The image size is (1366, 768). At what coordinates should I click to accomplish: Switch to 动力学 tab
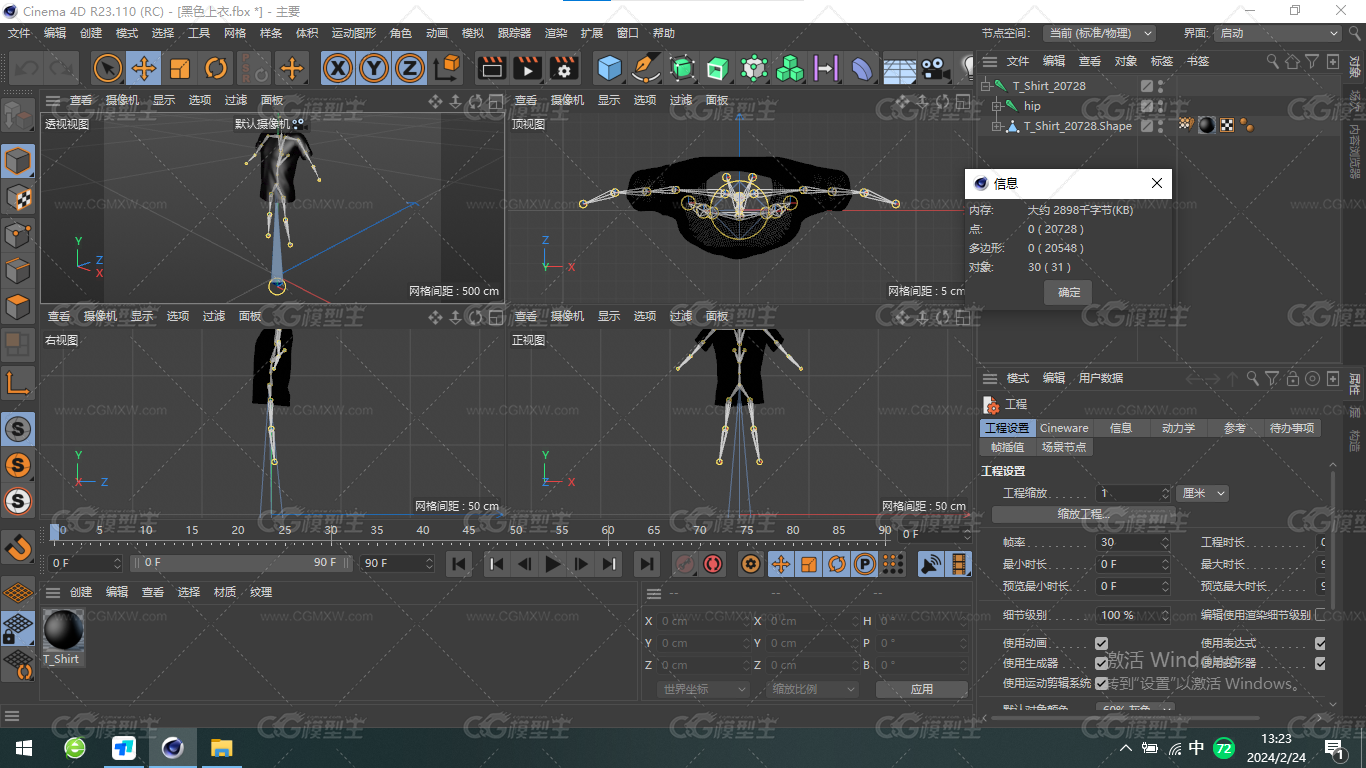click(x=1178, y=428)
